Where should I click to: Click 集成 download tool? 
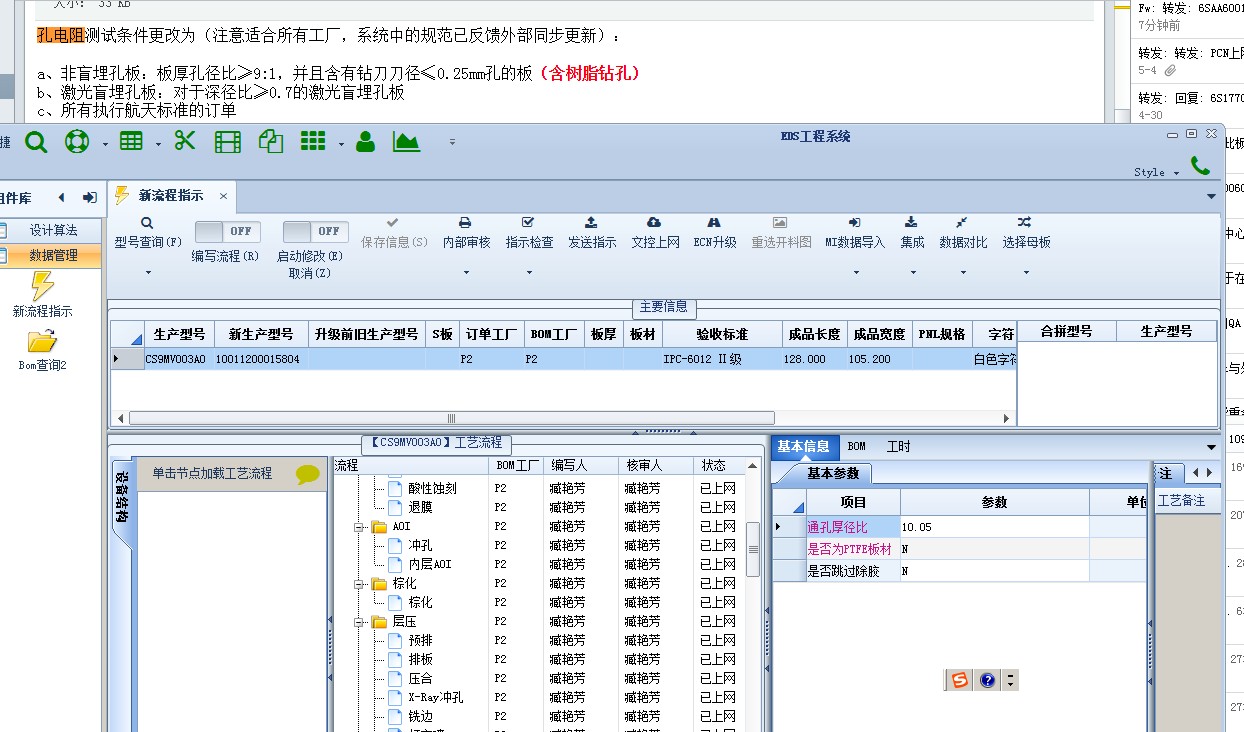pos(912,233)
